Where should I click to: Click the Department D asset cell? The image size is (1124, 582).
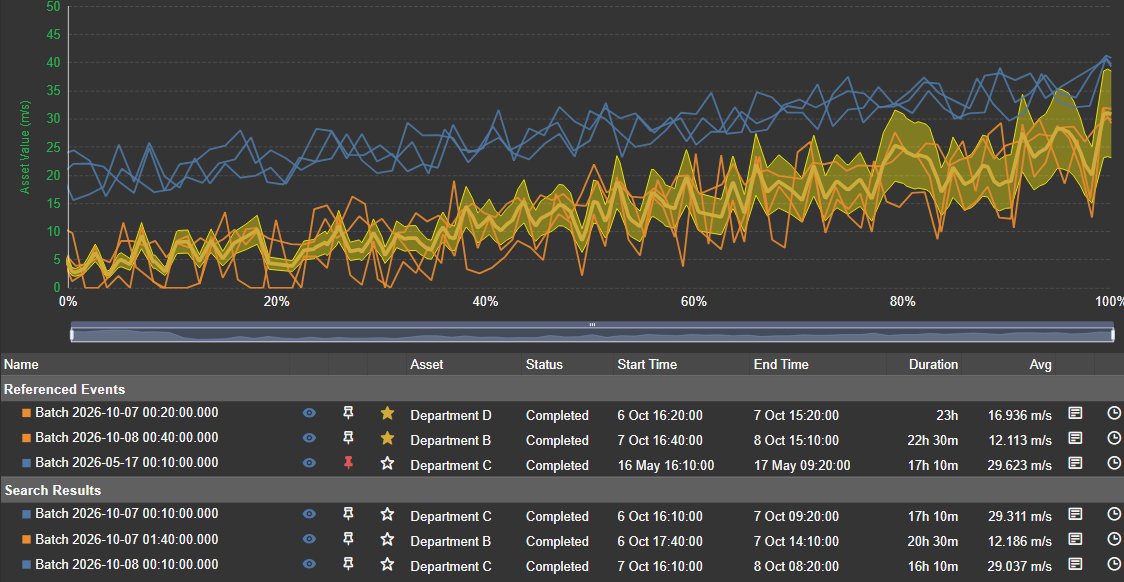451,415
